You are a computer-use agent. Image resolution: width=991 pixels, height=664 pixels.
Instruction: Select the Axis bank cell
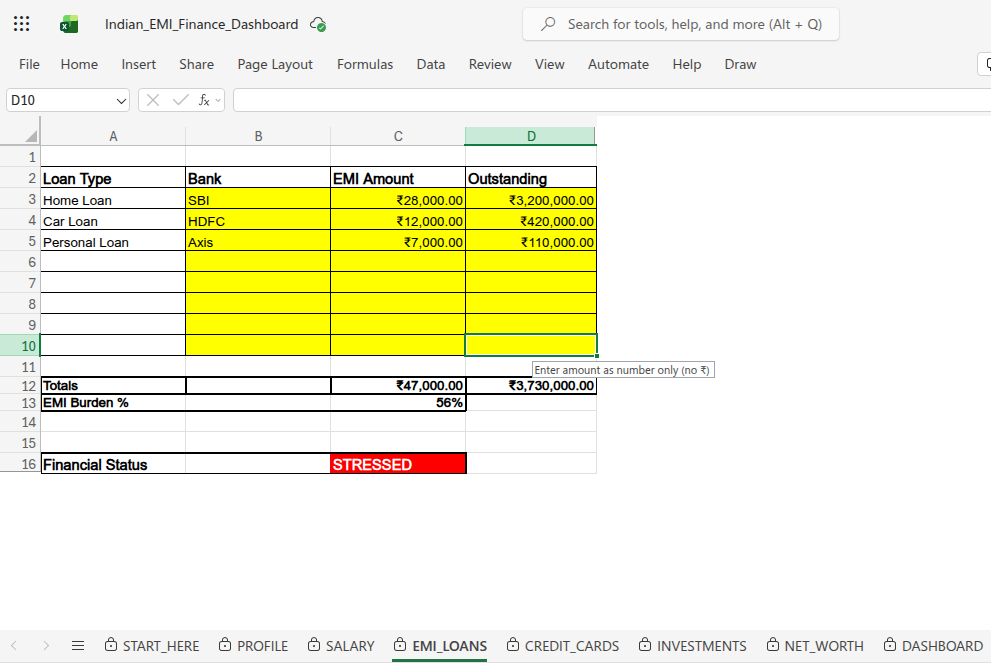tap(258, 241)
